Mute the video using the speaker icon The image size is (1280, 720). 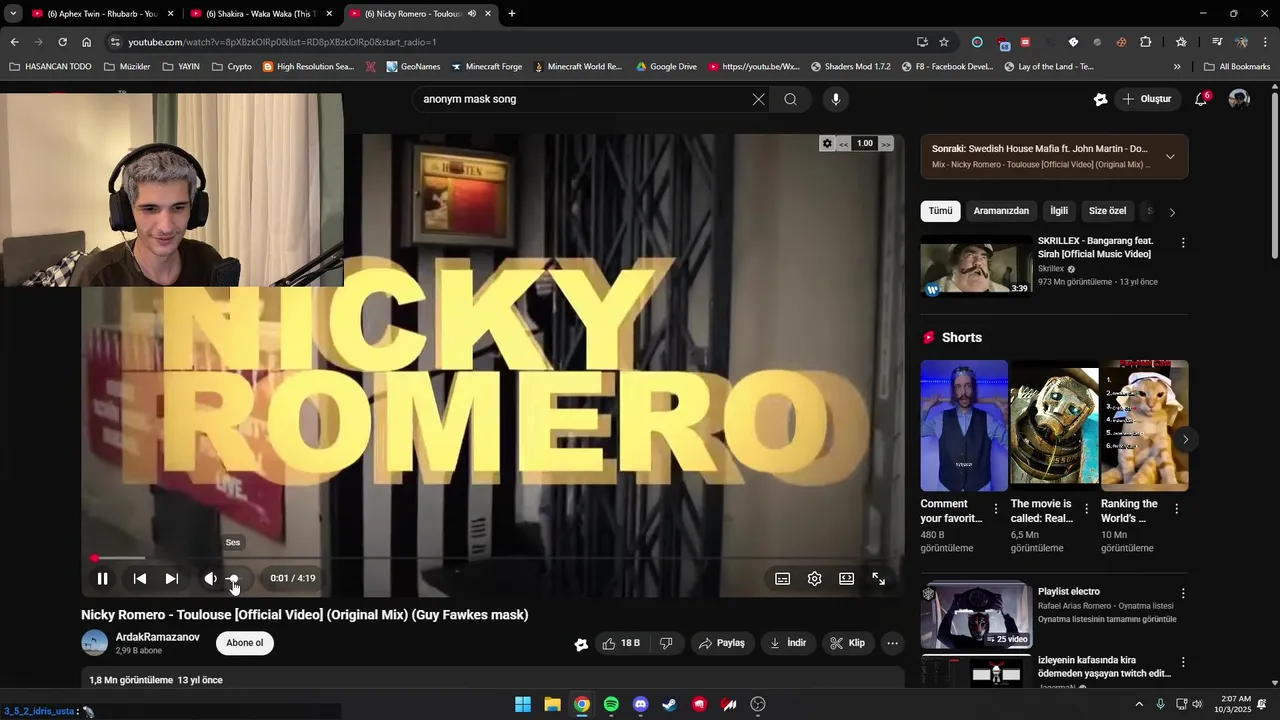210,578
